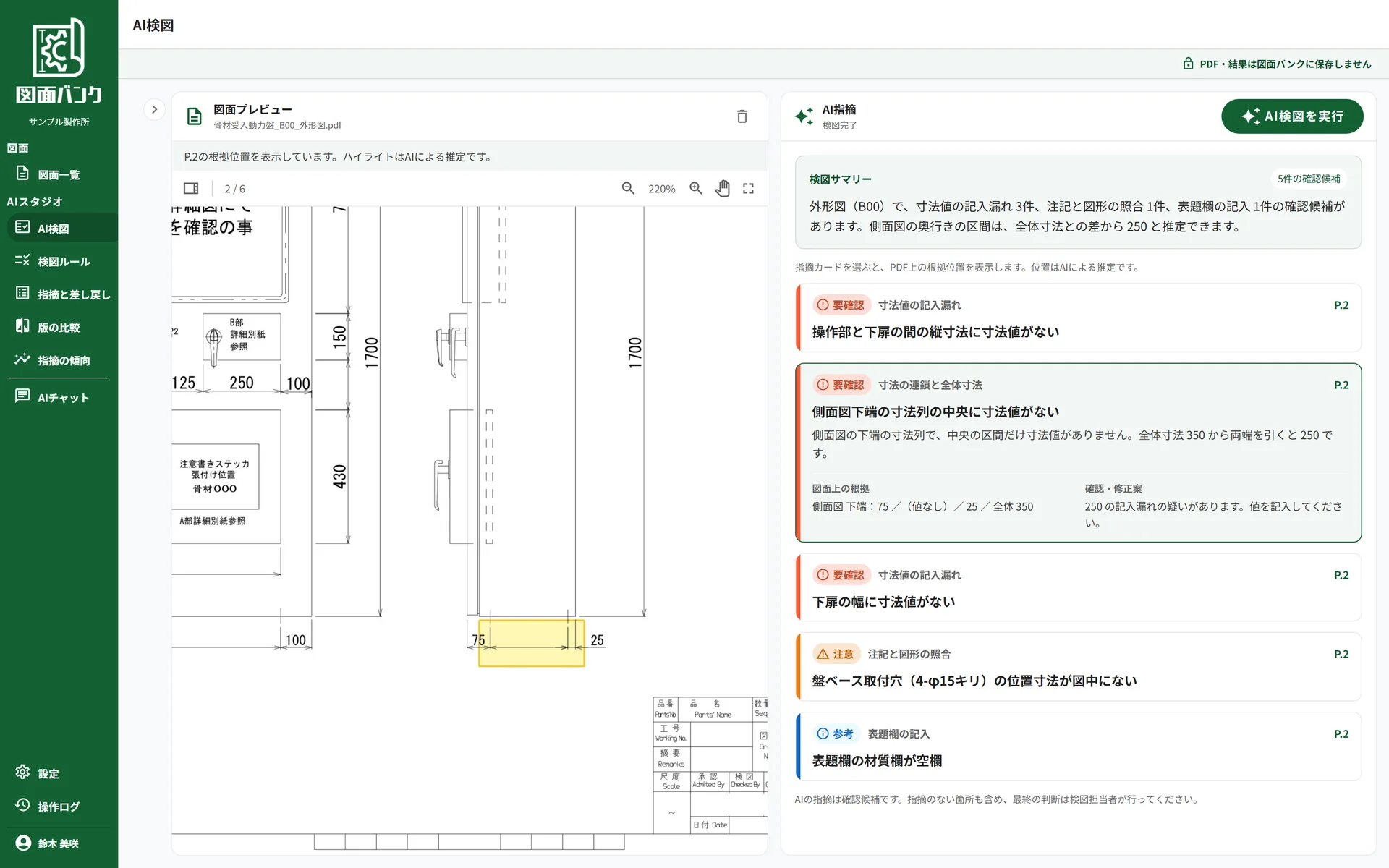
Task: Expand 下扉の幅に寸法値がない card
Action: click(x=1078, y=587)
